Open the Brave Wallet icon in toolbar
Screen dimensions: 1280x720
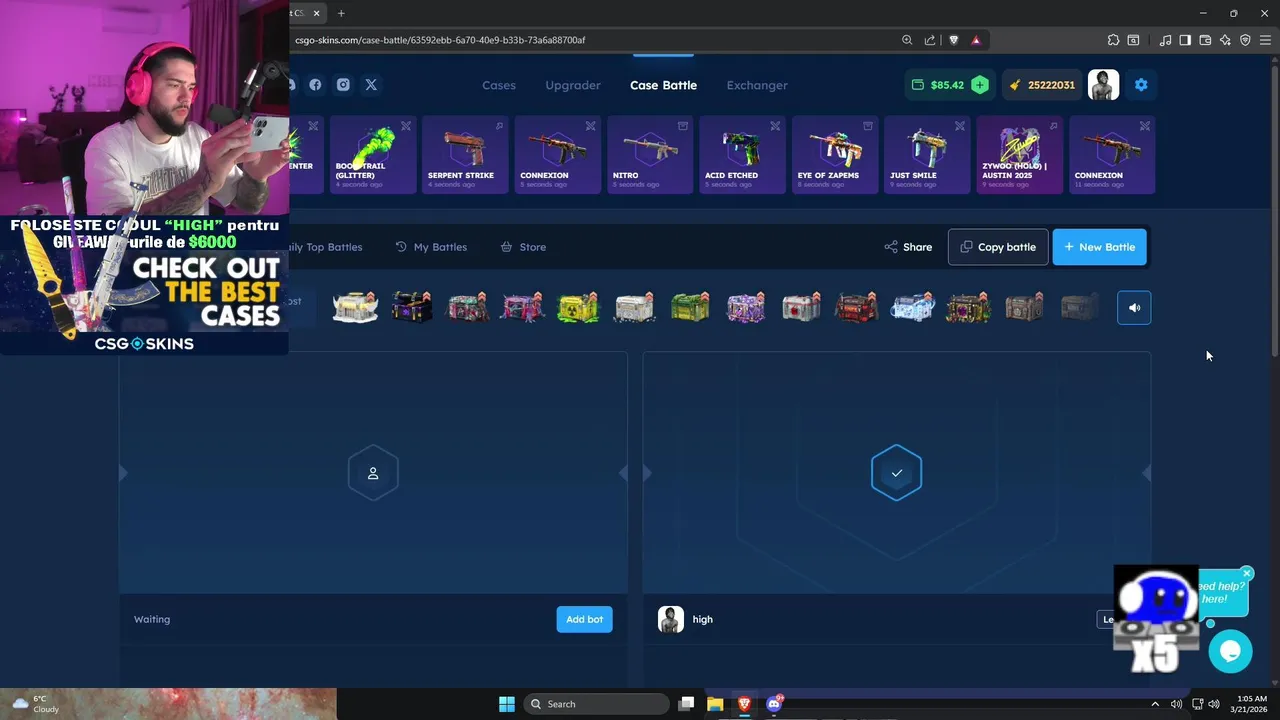(x=1205, y=40)
